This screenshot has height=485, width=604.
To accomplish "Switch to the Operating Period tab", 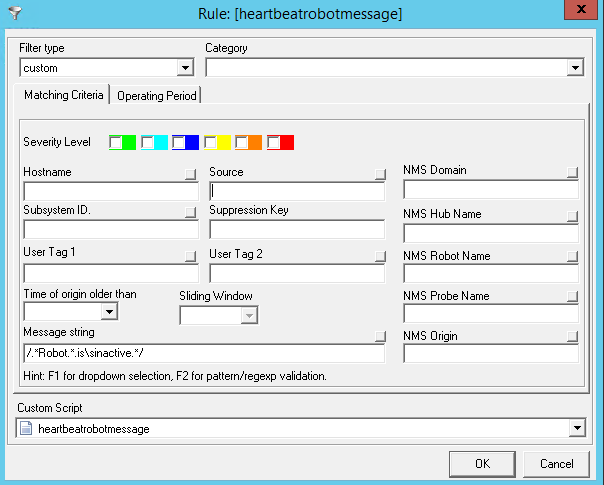I will click(157, 96).
